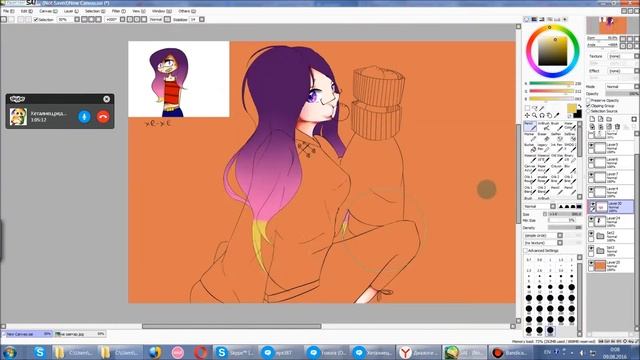Open the Canvas menu
Viewport: 640px width, 360px height.
point(49,11)
